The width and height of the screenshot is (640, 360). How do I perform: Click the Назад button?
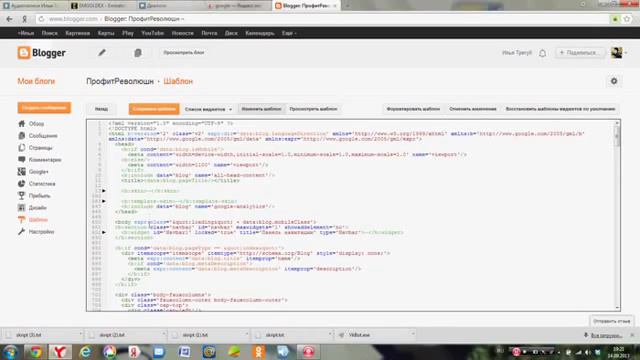click(x=101, y=109)
